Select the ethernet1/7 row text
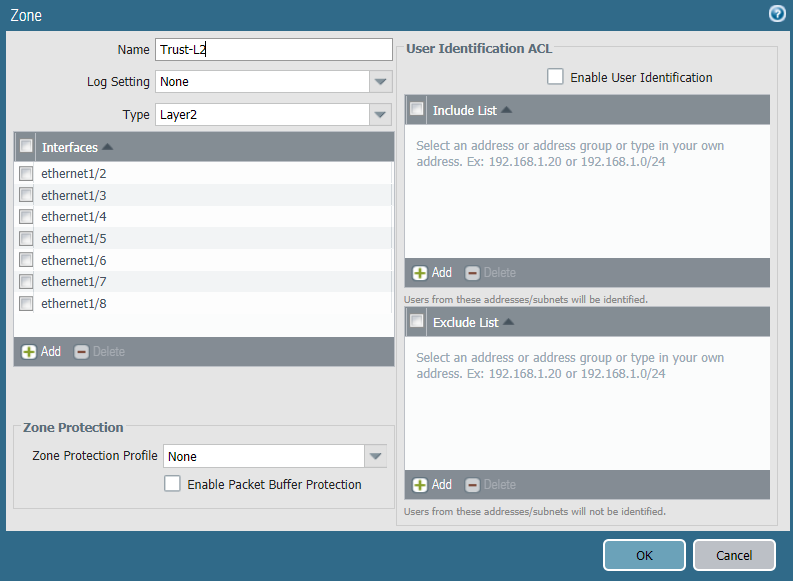 (74, 281)
